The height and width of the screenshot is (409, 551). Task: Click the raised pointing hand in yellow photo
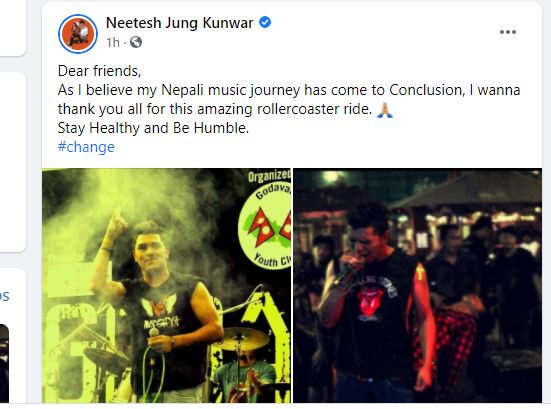[x=116, y=224]
